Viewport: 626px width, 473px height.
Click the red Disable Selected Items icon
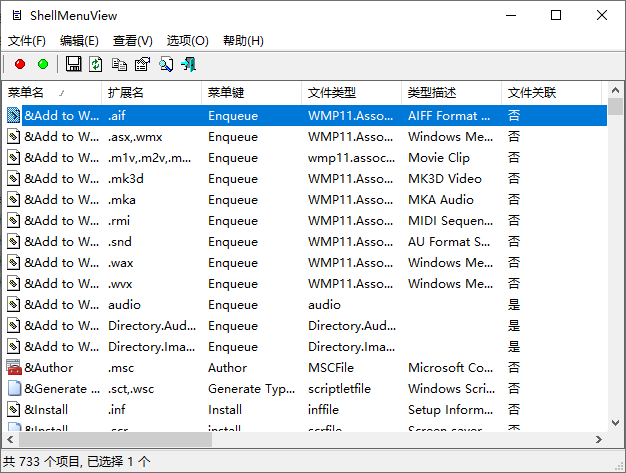pyautogui.click(x=20, y=64)
